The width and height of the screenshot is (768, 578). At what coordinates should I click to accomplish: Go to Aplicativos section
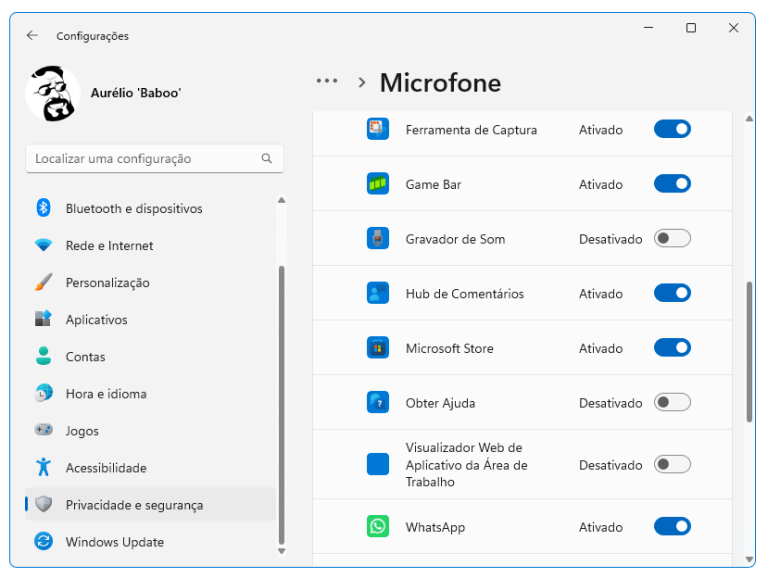pyautogui.click(x=151, y=319)
